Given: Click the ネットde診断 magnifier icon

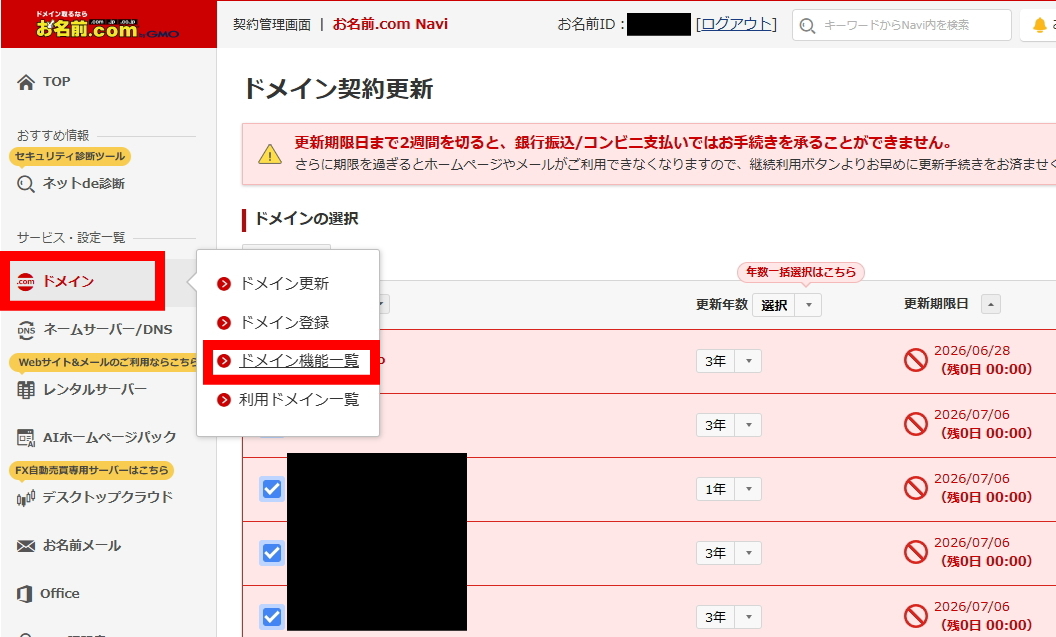Looking at the screenshot, I should [26, 184].
